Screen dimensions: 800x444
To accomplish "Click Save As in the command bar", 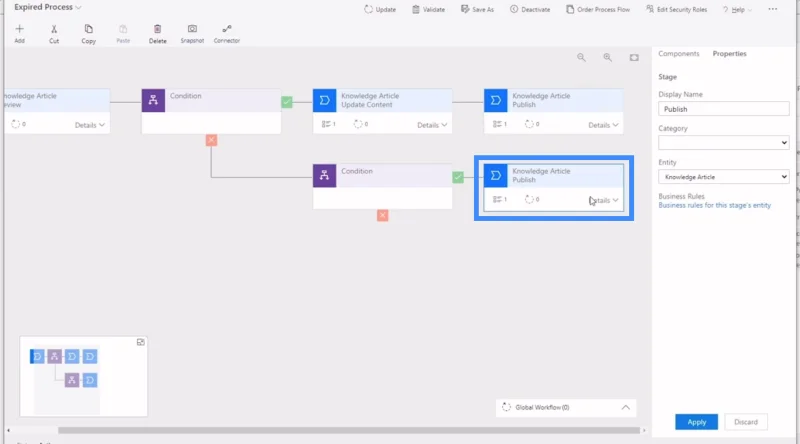I will (x=478, y=9).
